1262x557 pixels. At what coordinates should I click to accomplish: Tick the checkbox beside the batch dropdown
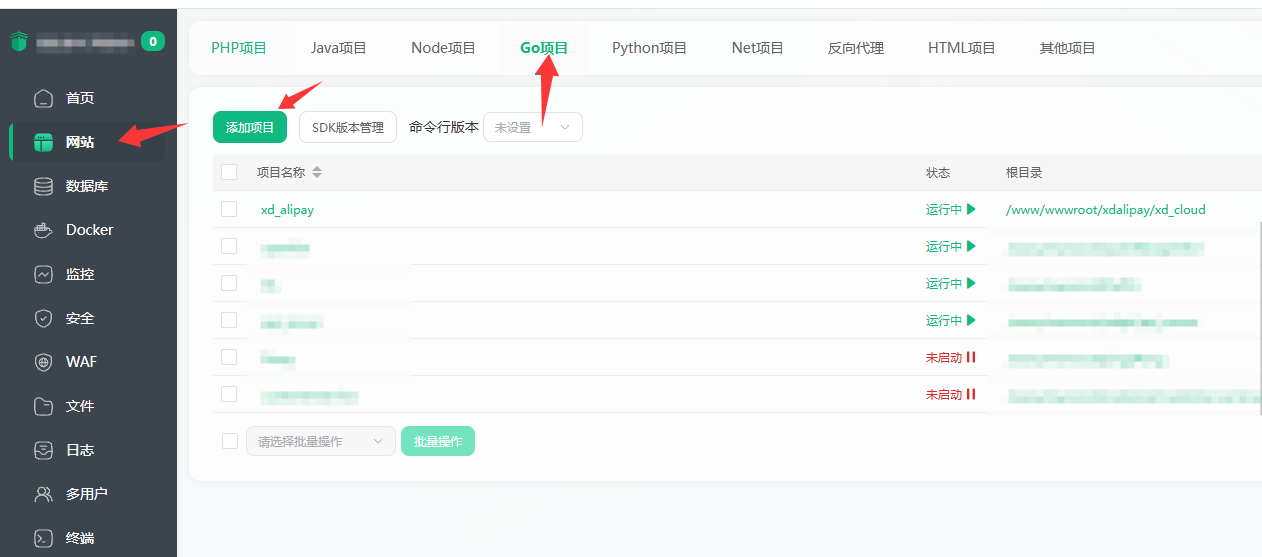229,441
